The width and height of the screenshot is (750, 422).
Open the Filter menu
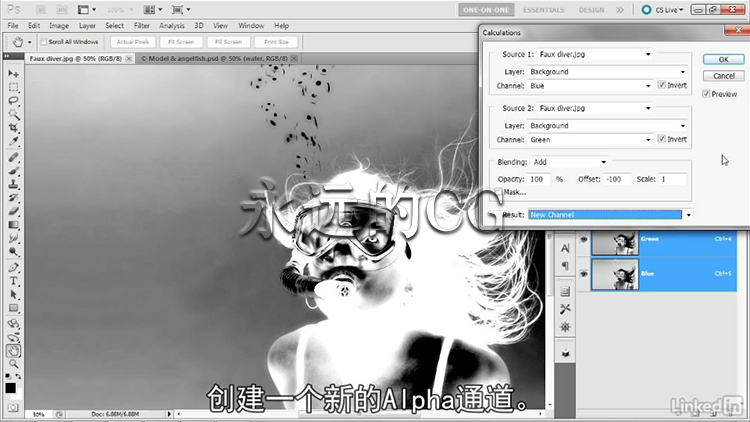point(142,26)
